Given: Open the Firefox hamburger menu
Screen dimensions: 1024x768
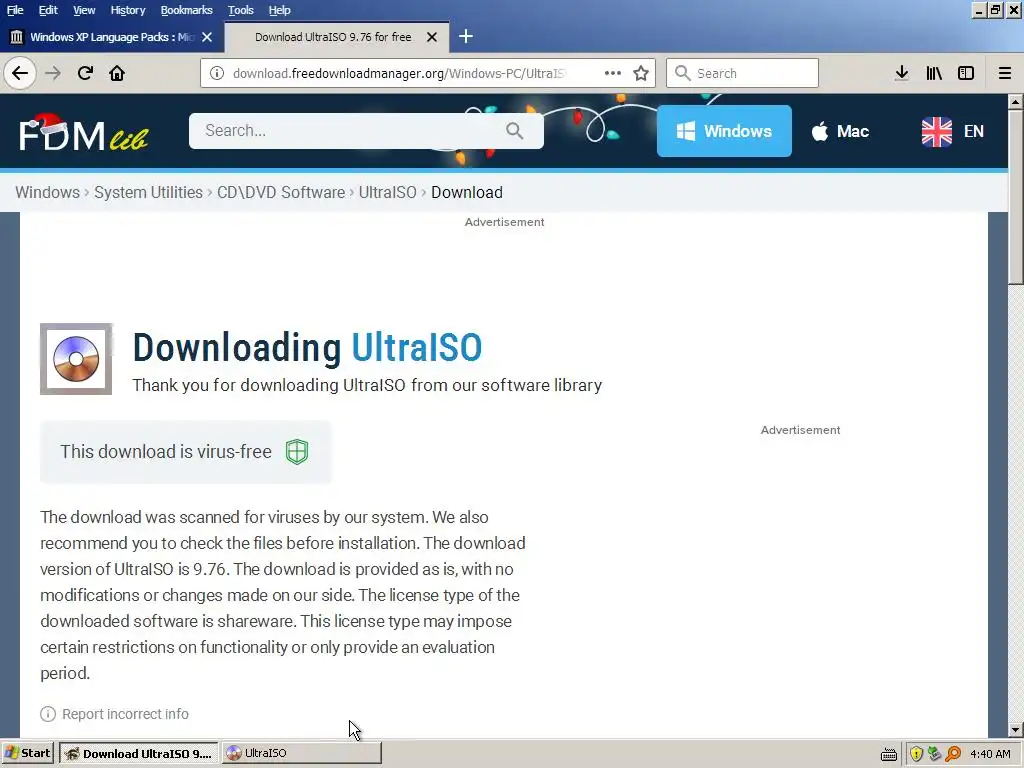Looking at the screenshot, I should pos(1005,73).
